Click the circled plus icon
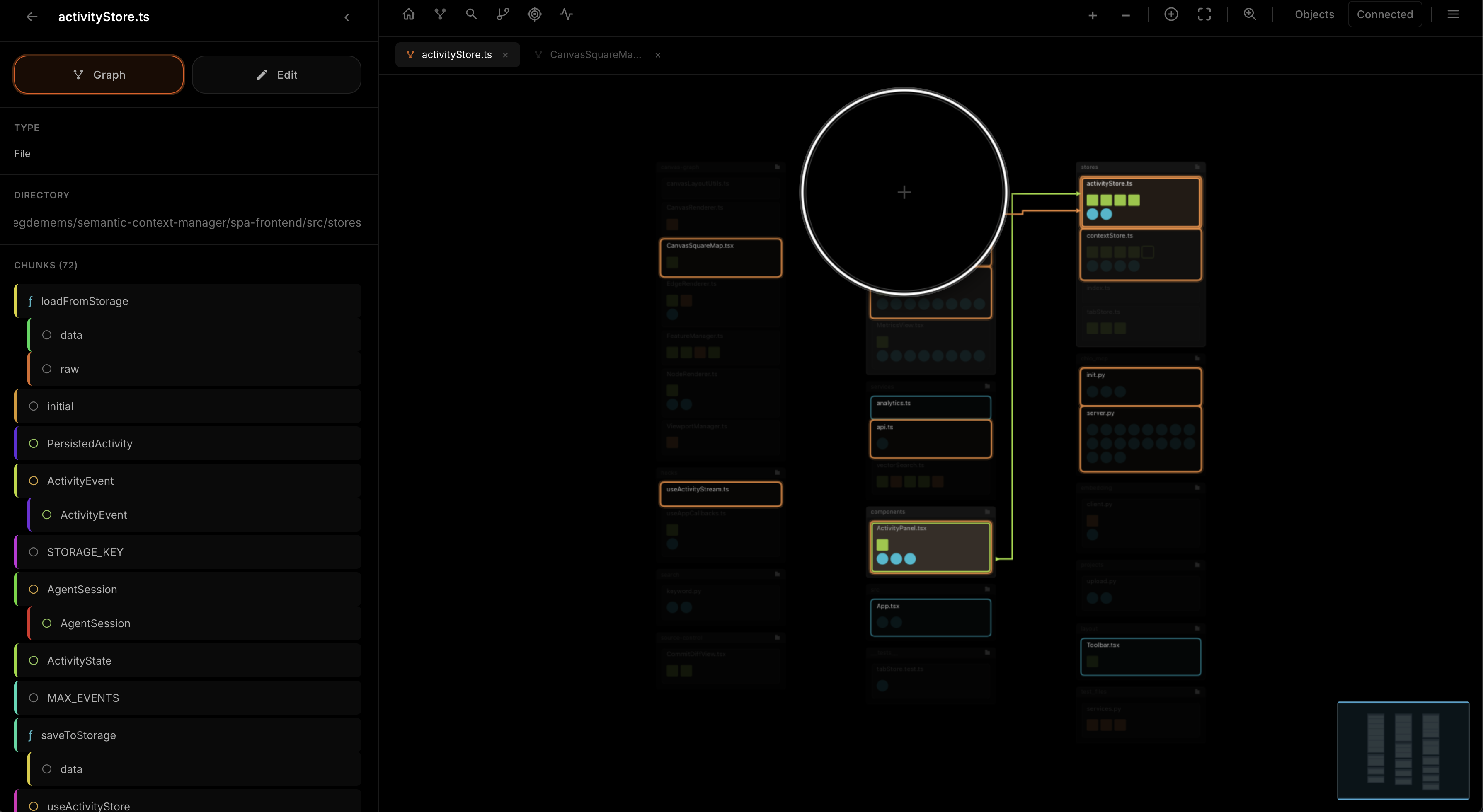Viewport: 1483px width, 812px height. point(1170,15)
